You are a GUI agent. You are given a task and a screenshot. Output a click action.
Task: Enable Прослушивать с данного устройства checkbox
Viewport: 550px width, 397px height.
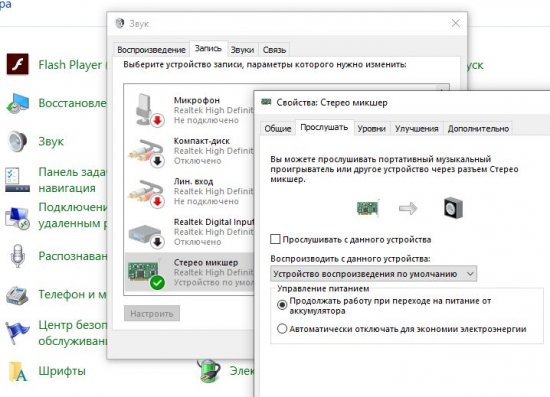(275, 239)
